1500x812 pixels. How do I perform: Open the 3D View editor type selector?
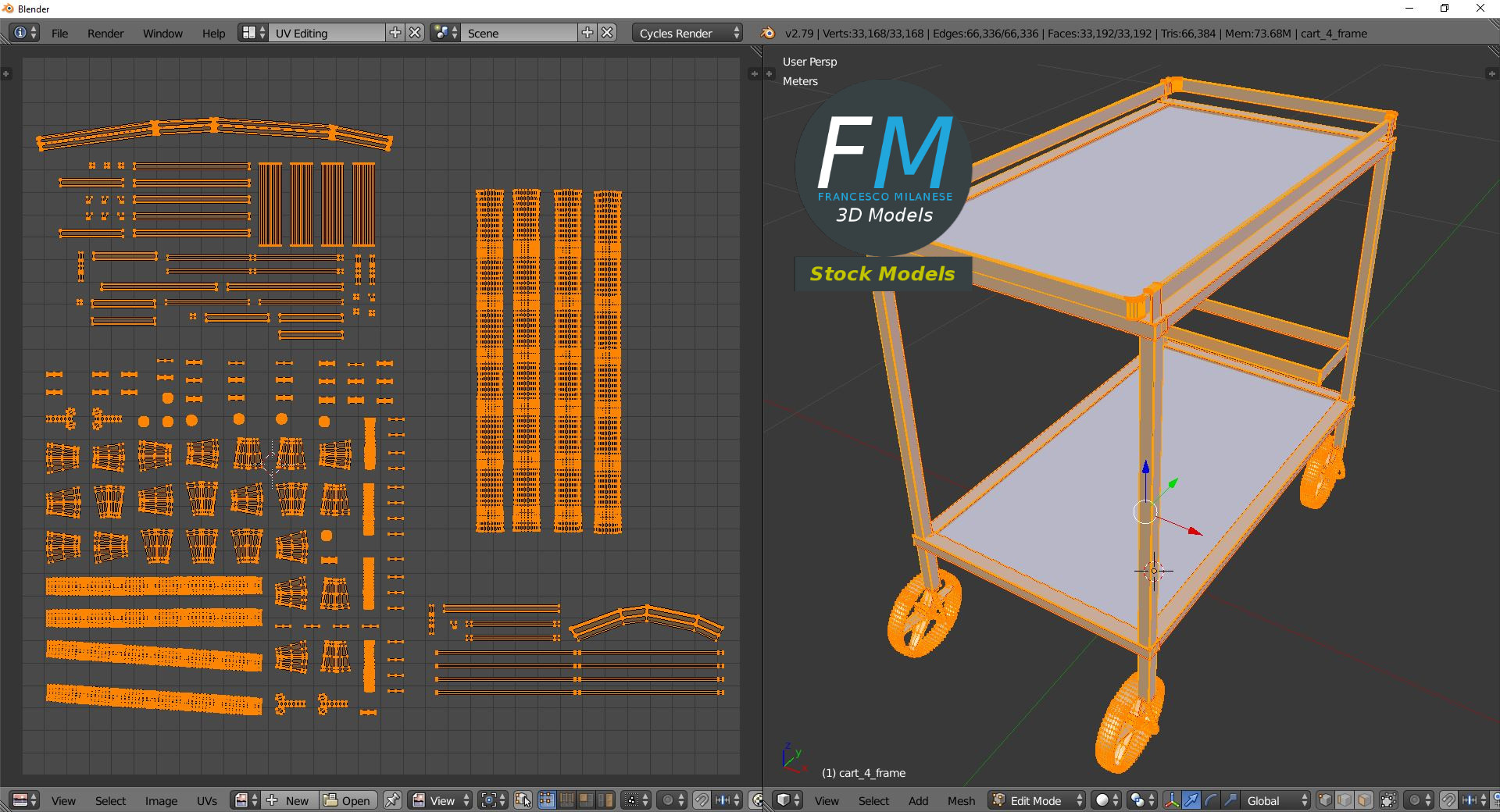[x=787, y=800]
